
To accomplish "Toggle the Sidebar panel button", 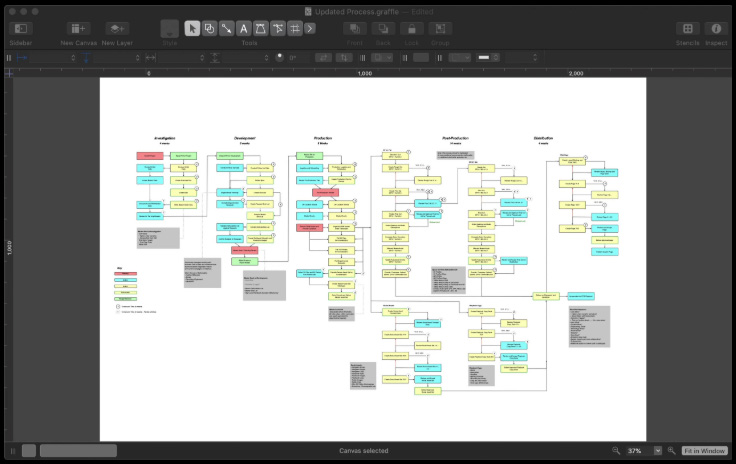I will pyautogui.click(x=21, y=29).
